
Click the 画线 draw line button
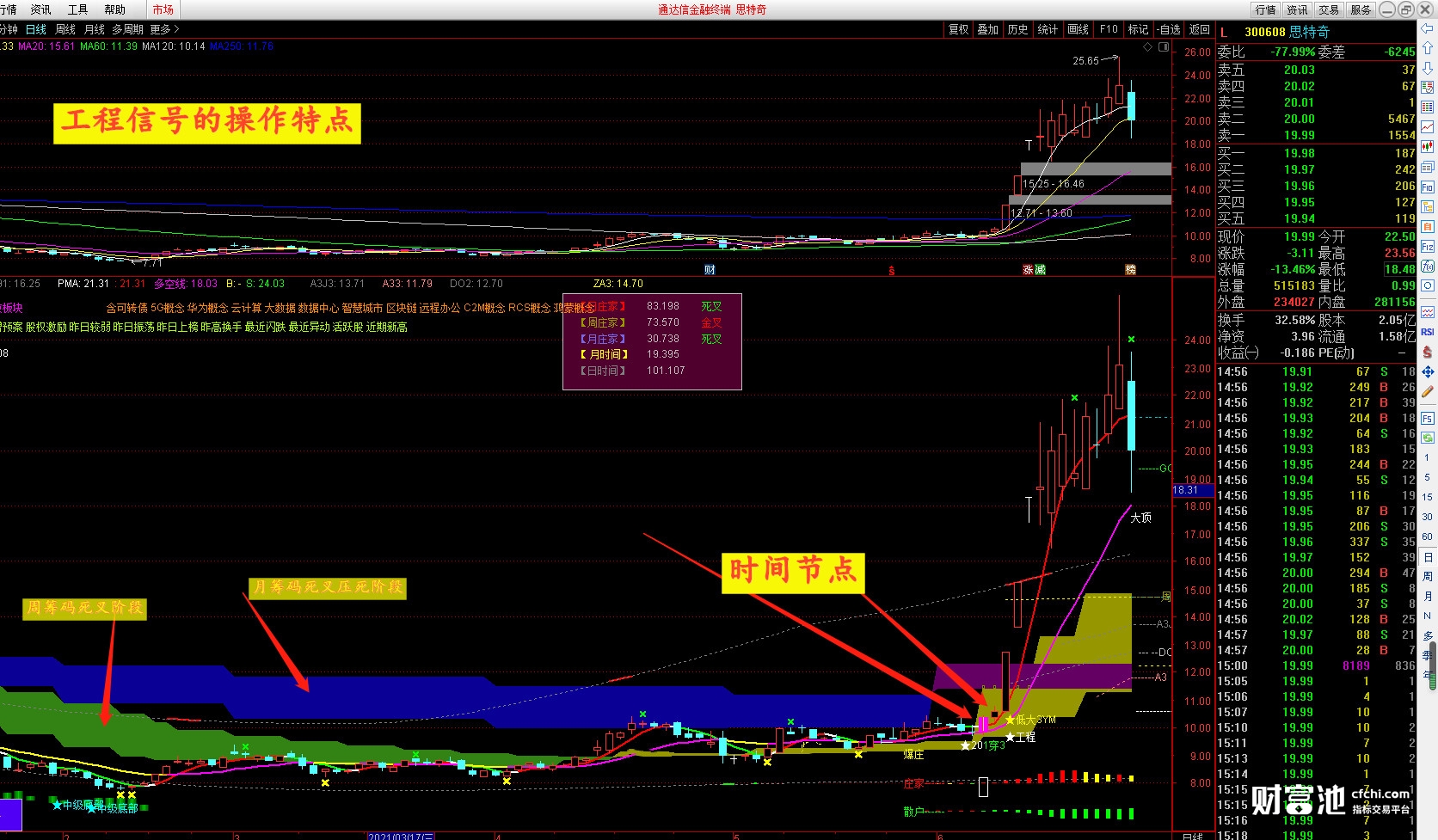click(1078, 29)
